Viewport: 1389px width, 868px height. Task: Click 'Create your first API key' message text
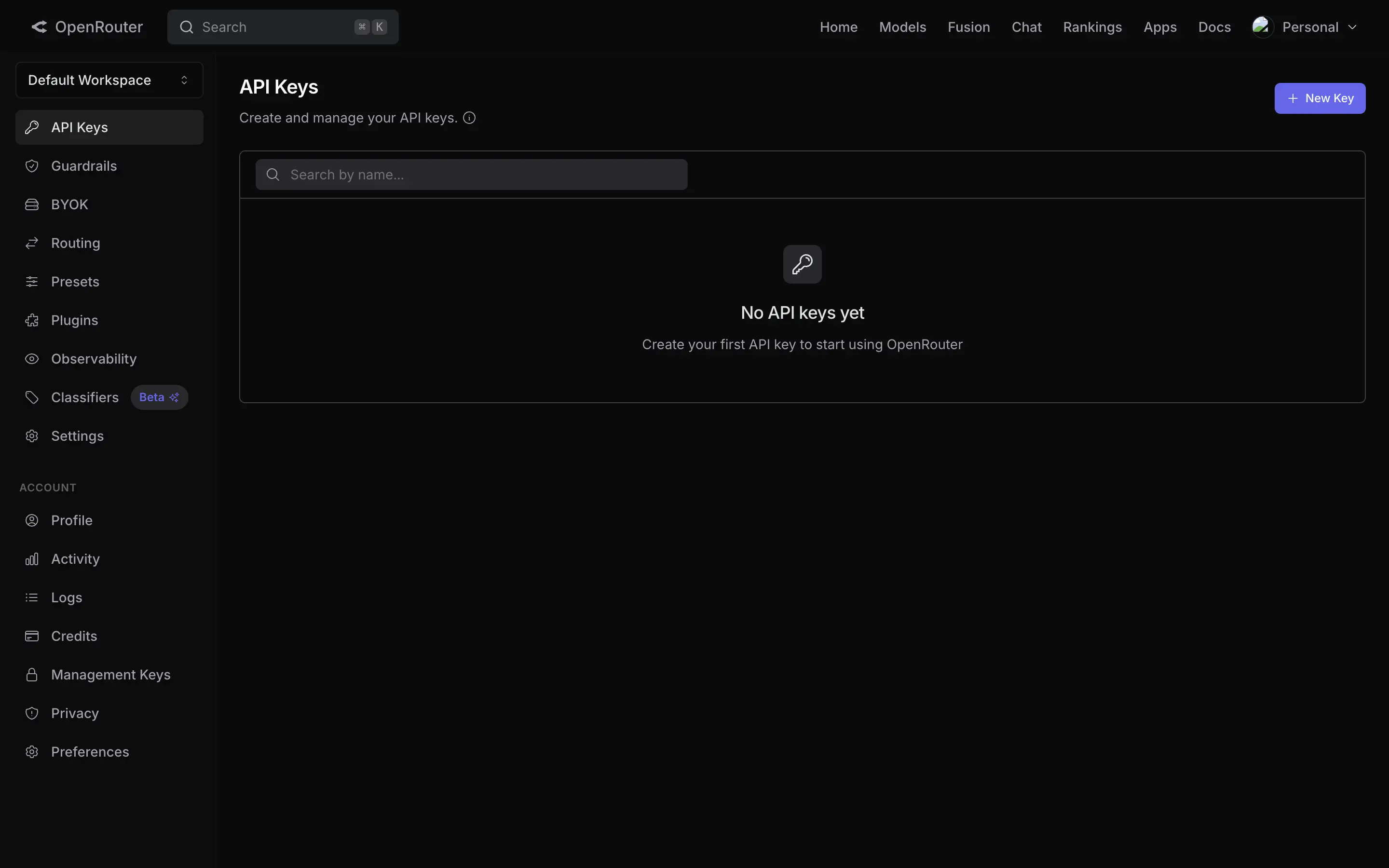803,344
